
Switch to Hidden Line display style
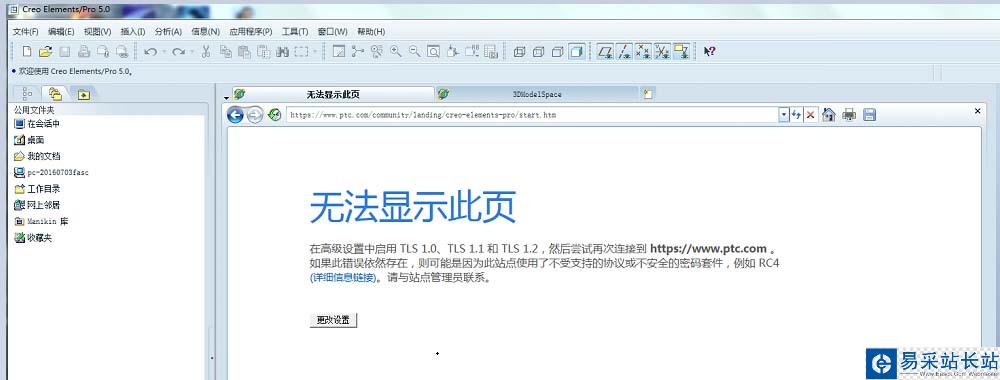click(x=539, y=52)
